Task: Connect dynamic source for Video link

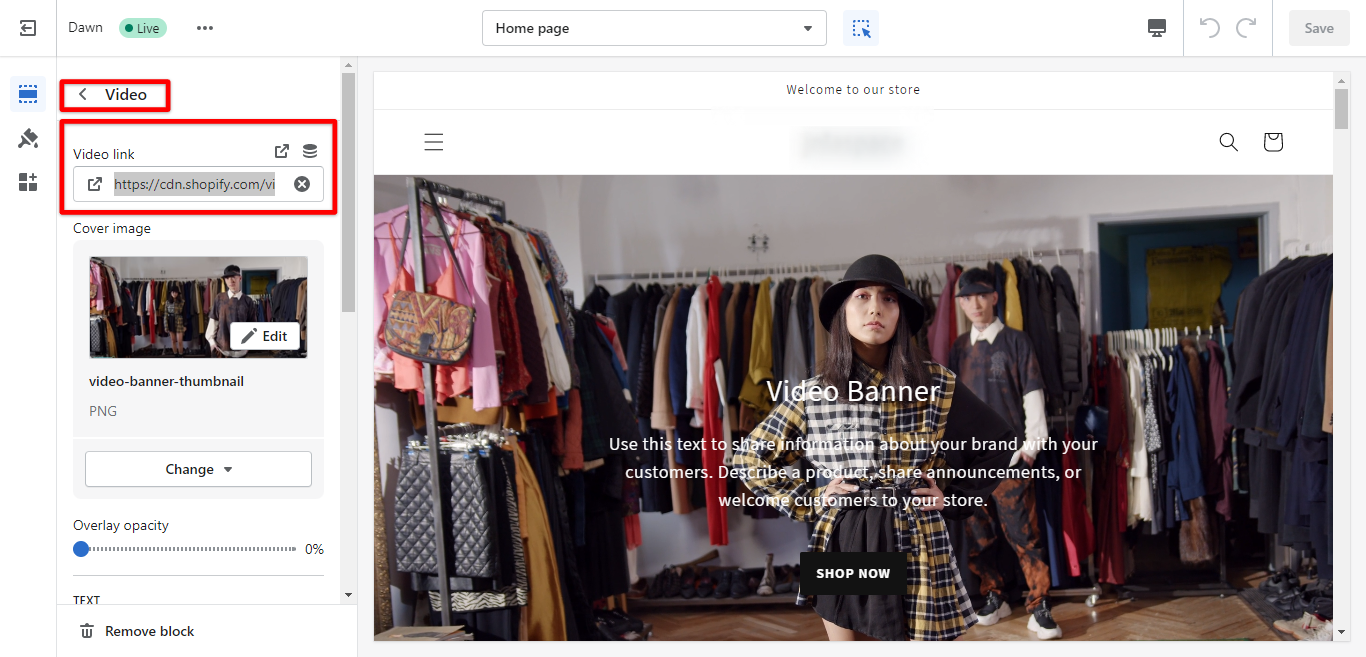Action: [x=310, y=152]
